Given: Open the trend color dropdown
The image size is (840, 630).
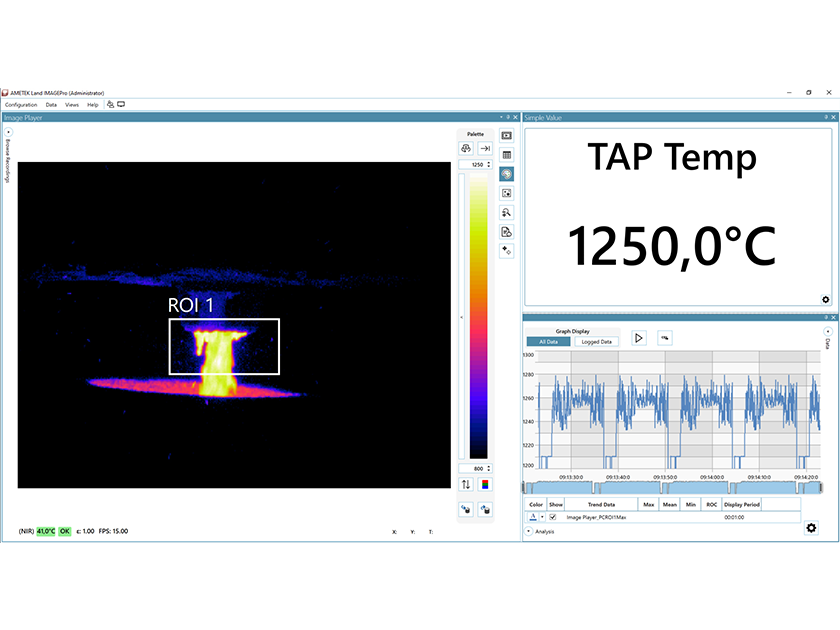Looking at the screenshot, I should (x=542, y=516).
